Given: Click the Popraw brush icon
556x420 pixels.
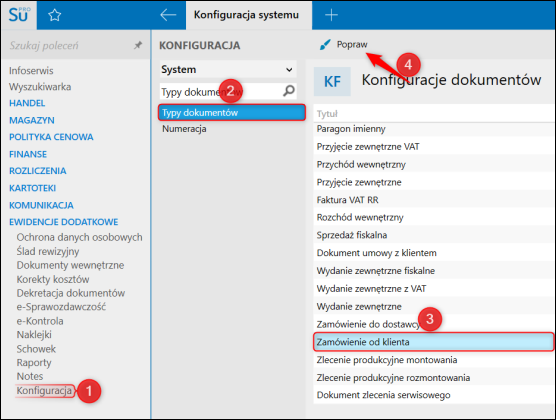Looking at the screenshot, I should pyautogui.click(x=325, y=45).
